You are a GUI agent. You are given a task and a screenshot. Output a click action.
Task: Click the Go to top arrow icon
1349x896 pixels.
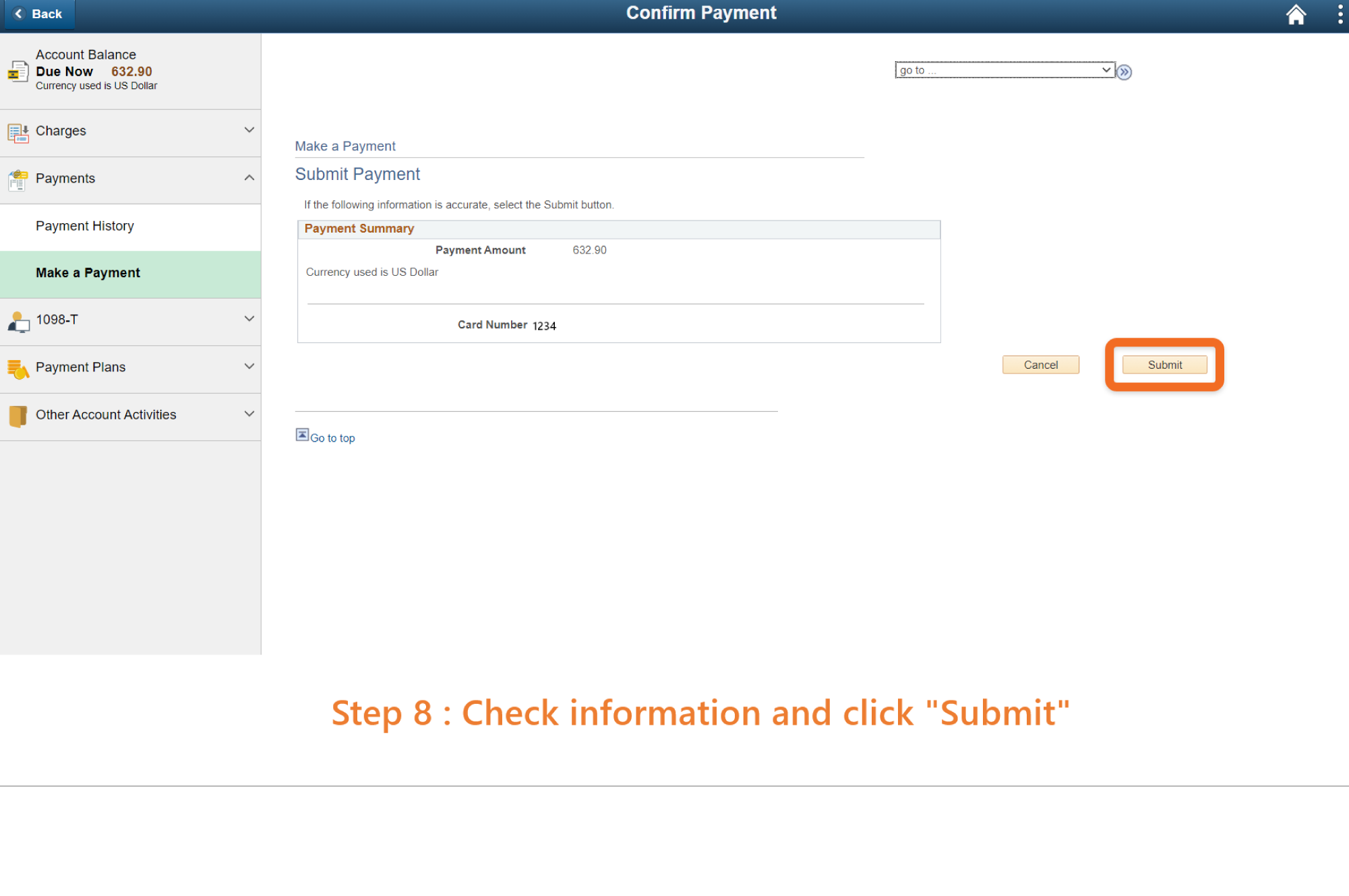302,435
